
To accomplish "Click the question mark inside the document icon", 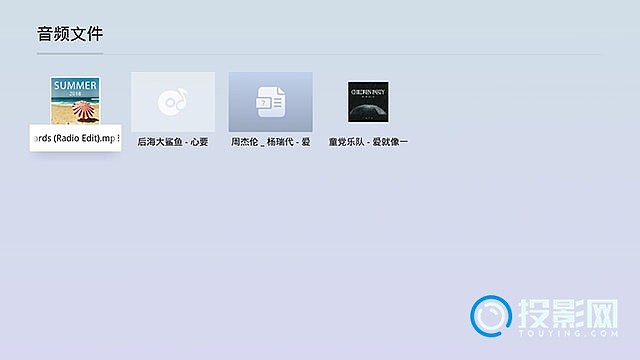I will point(264,103).
